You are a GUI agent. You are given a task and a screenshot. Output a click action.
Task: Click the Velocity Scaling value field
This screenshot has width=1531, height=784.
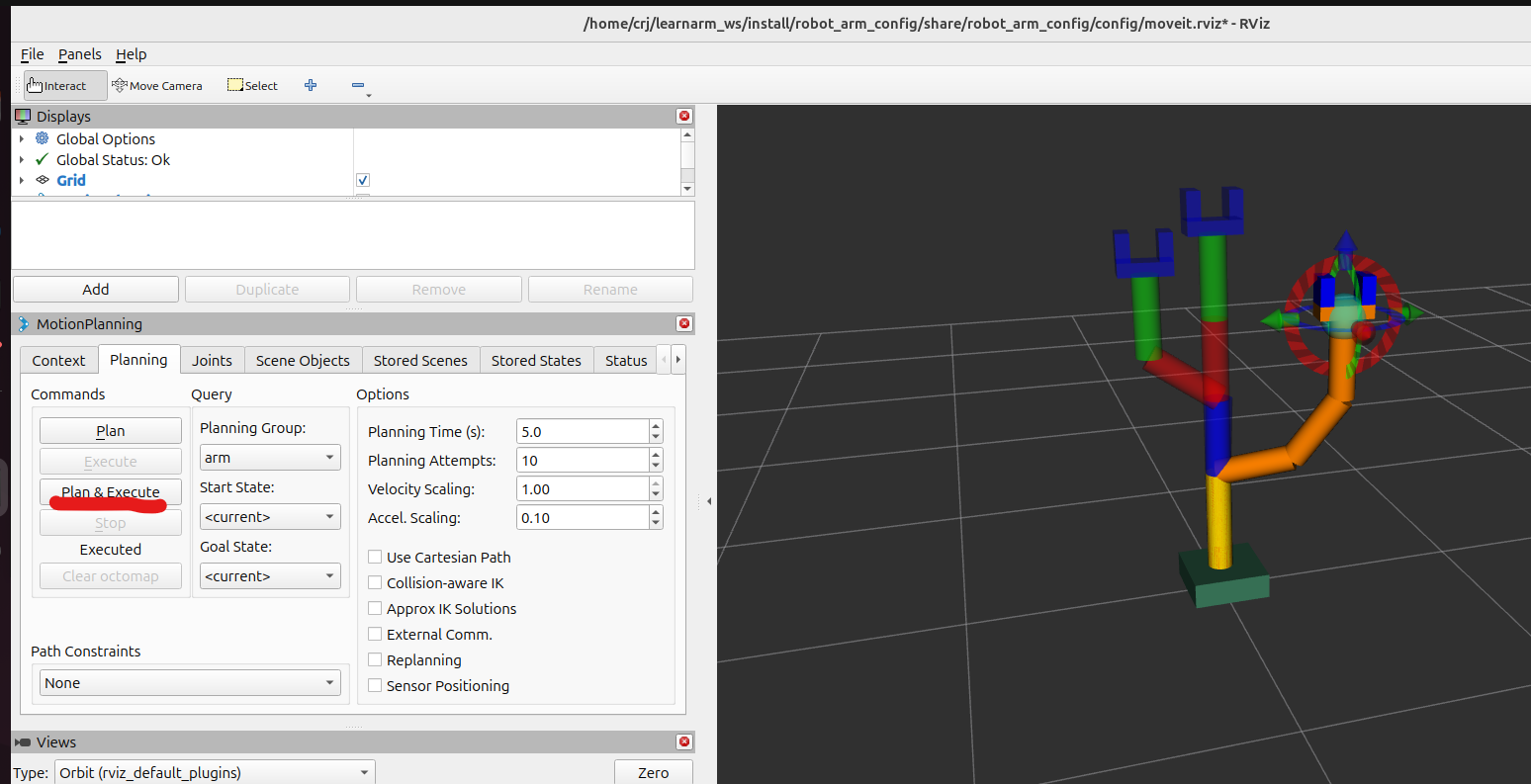[583, 488]
